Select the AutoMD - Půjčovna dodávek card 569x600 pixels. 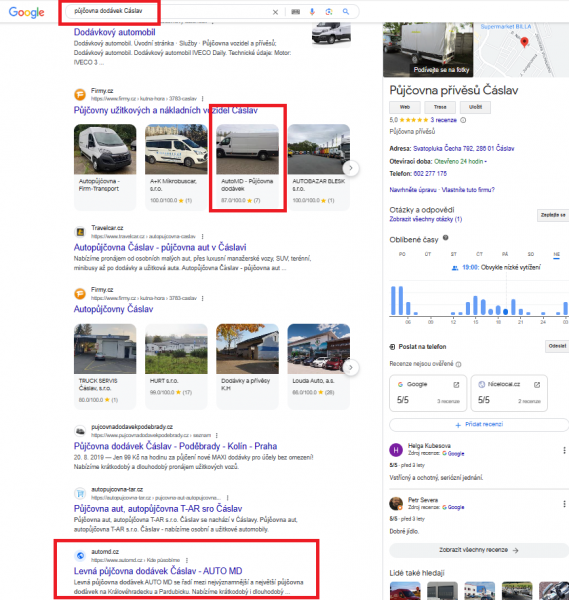[x=247, y=167]
